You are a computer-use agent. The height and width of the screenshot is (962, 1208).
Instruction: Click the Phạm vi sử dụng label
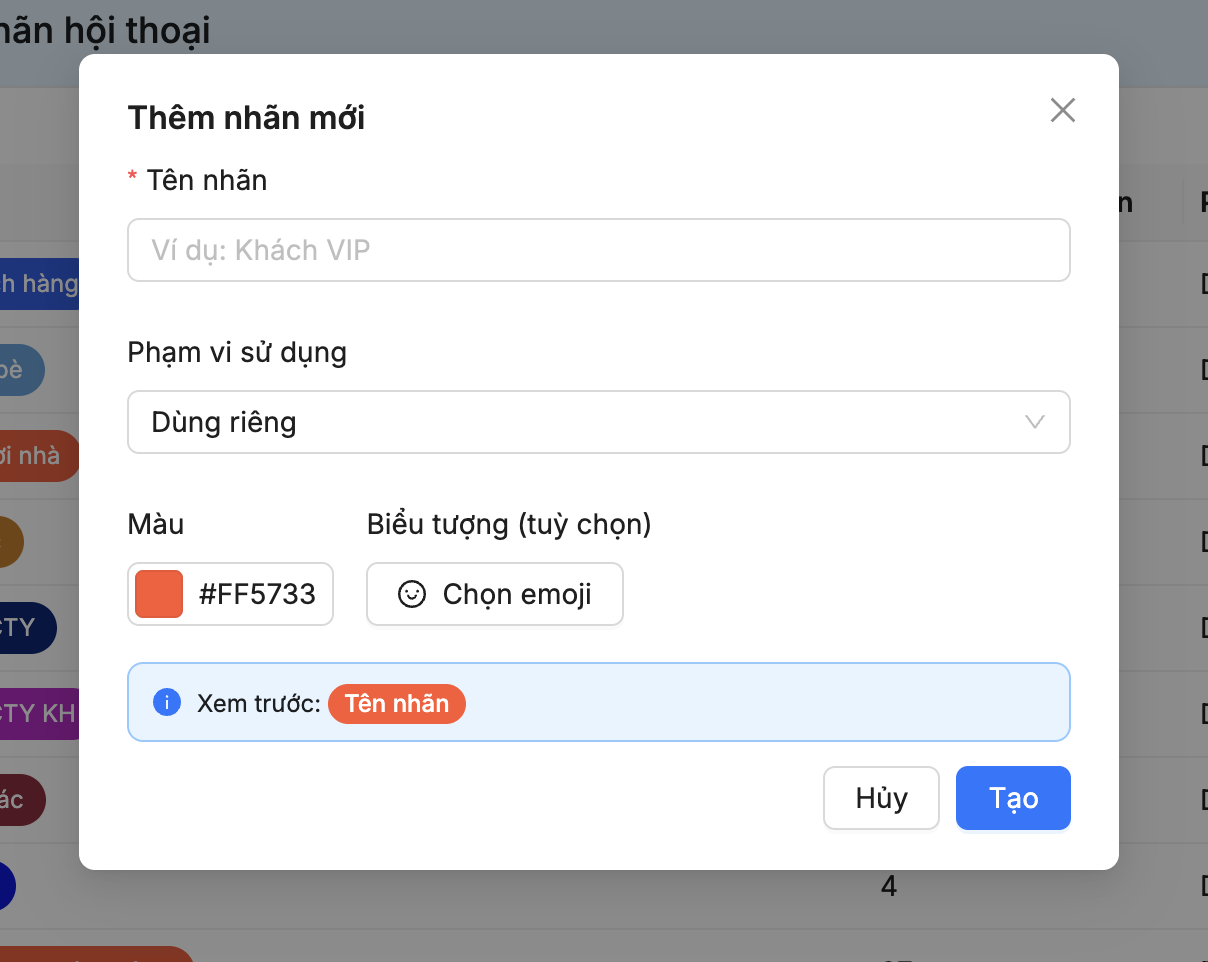pyautogui.click(x=237, y=353)
